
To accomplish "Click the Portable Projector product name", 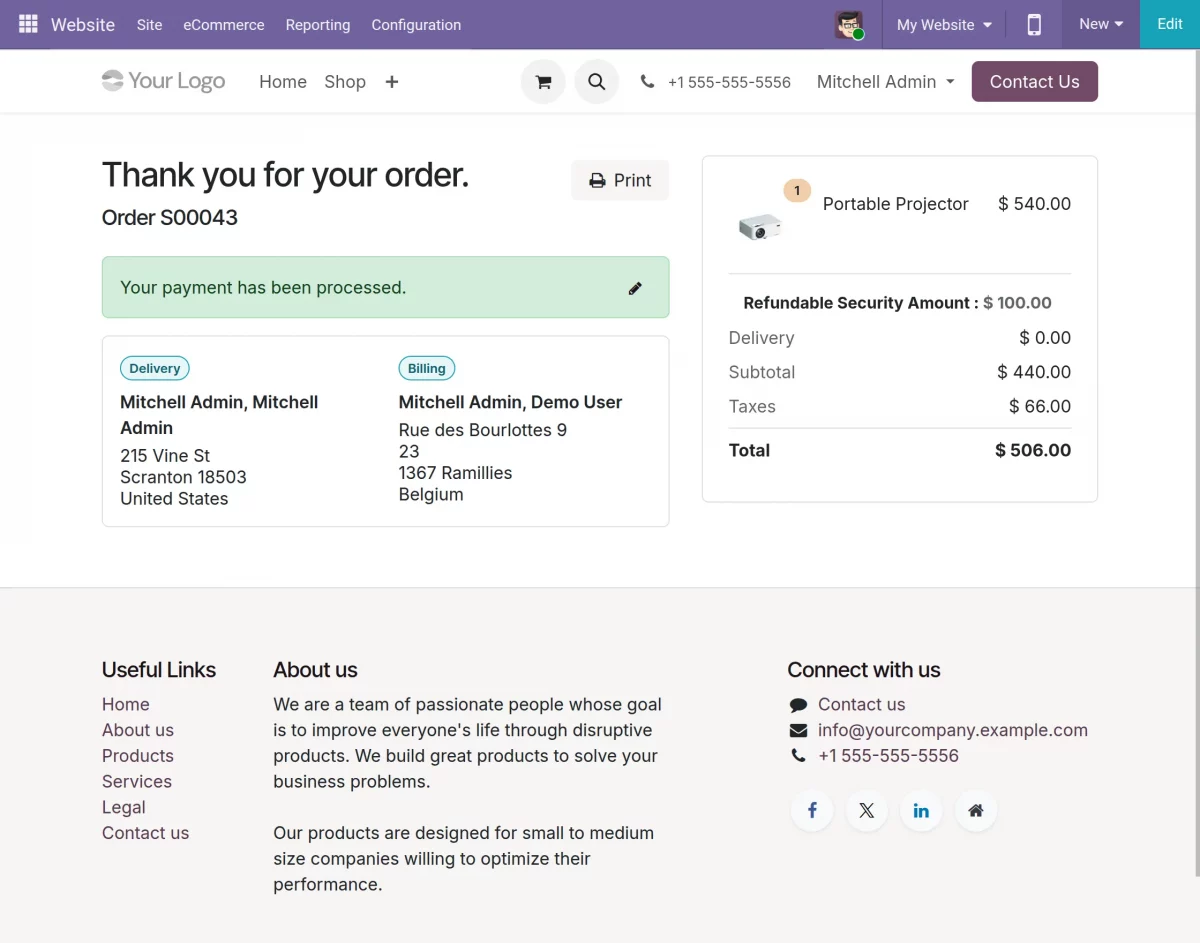I will click(x=896, y=204).
